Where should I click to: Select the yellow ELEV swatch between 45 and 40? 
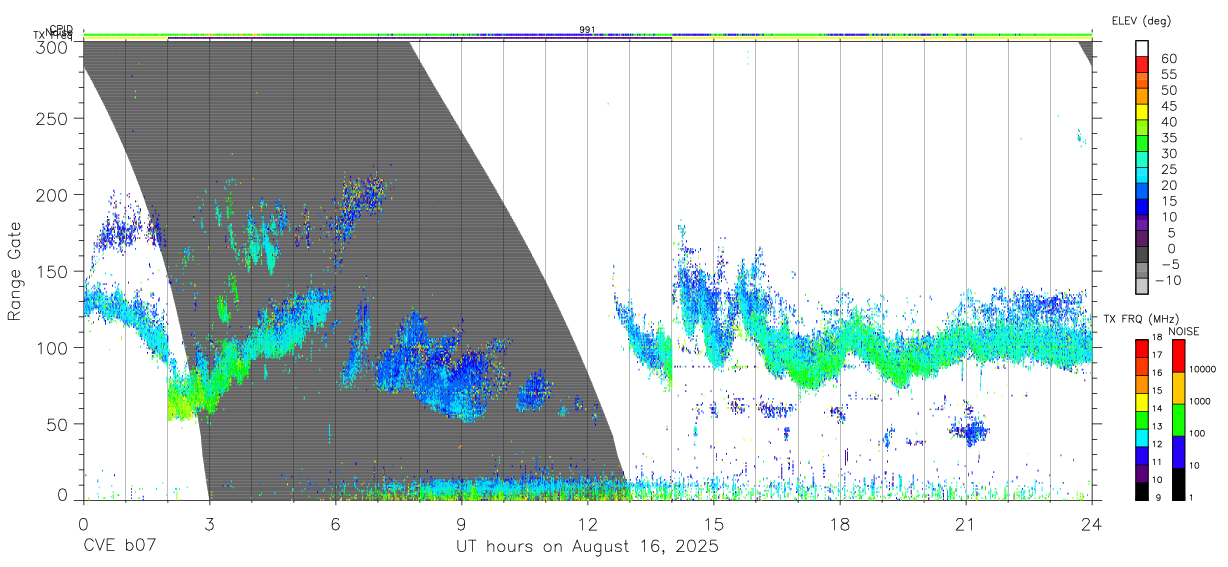1142,114
